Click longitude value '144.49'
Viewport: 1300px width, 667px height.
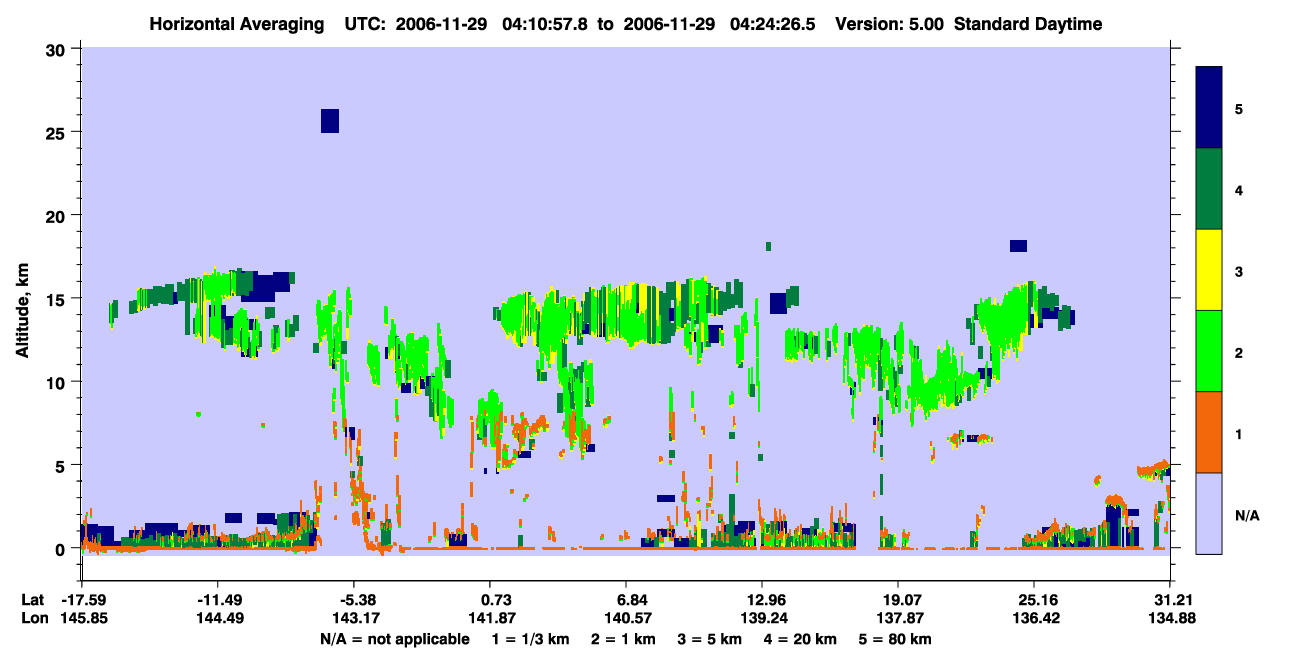(218, 618)
